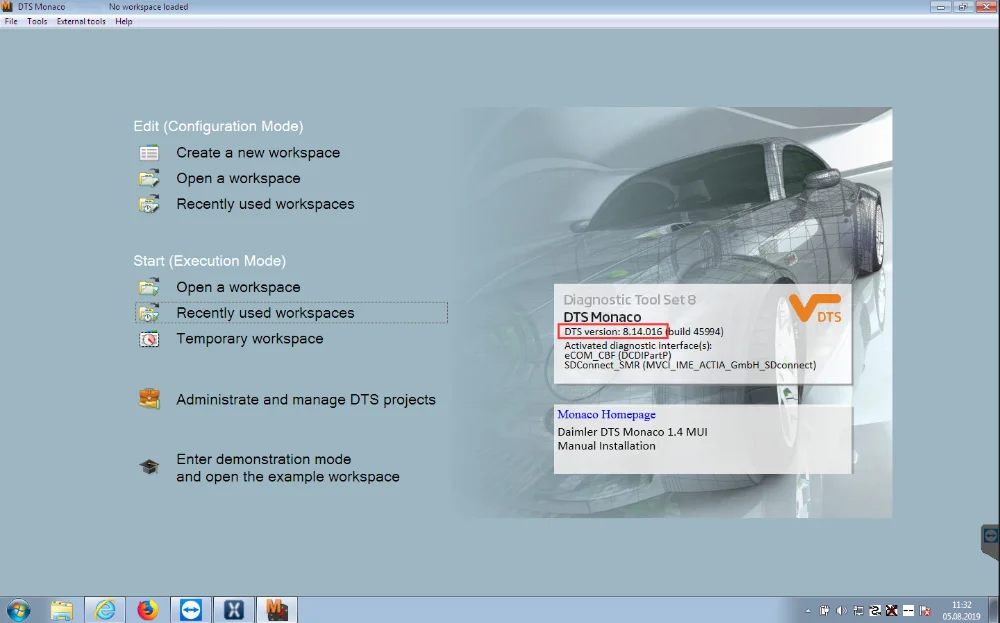Screen dimensions: 1000x623
Task: Open TeamViewer from the taskbar
Action: coord(191,610)
